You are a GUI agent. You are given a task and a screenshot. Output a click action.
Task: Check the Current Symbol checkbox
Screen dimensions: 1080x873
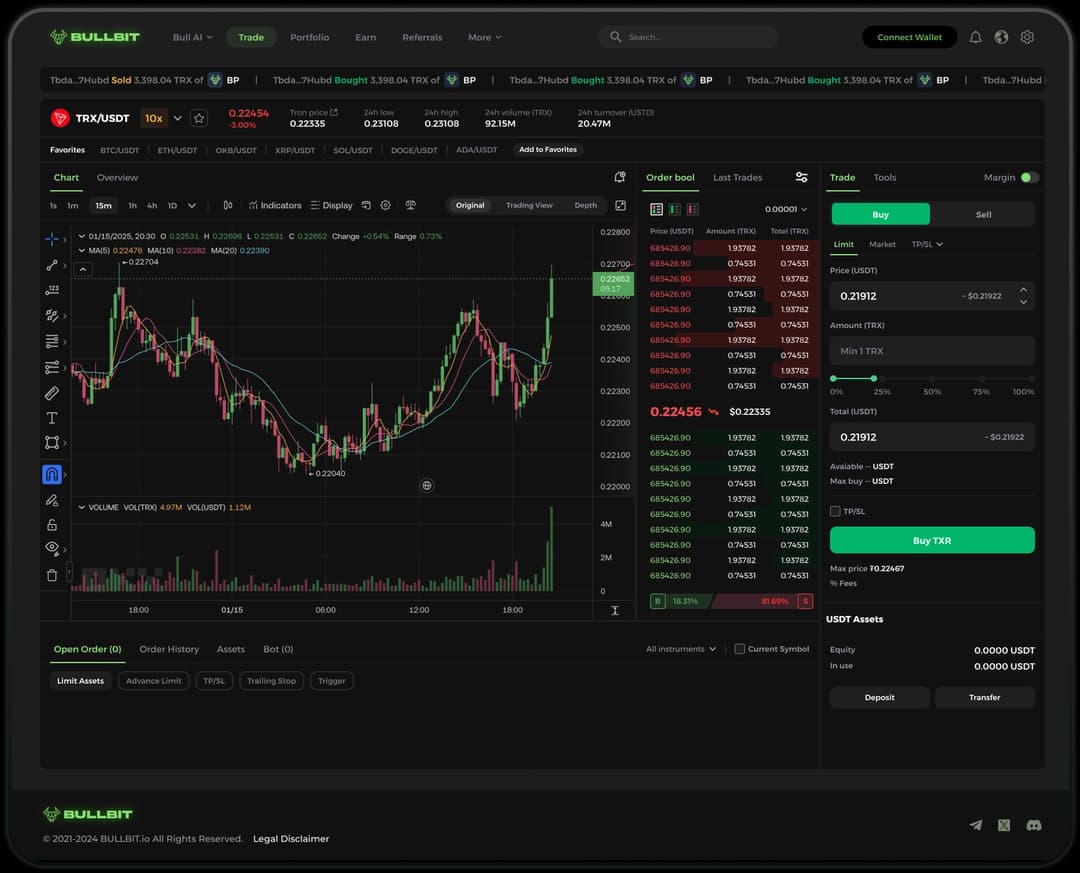(x=739, y=649)
